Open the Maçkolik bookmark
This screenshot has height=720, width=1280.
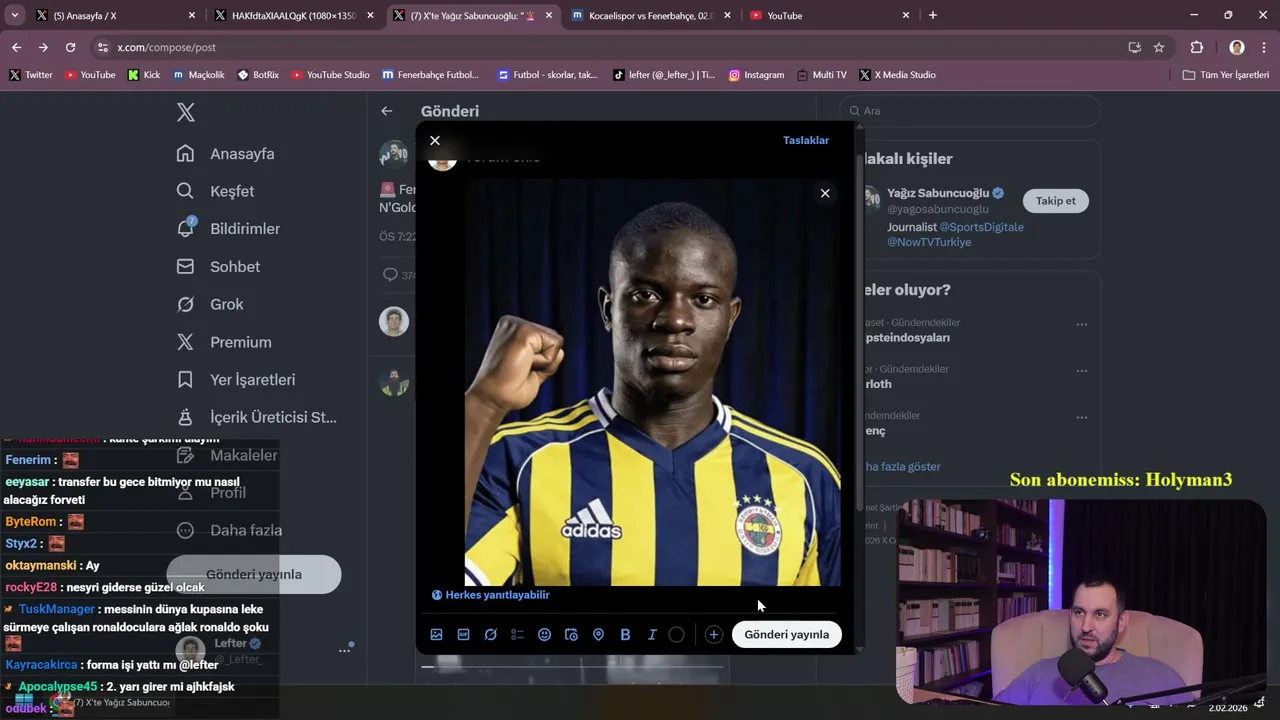pos(199,75)
